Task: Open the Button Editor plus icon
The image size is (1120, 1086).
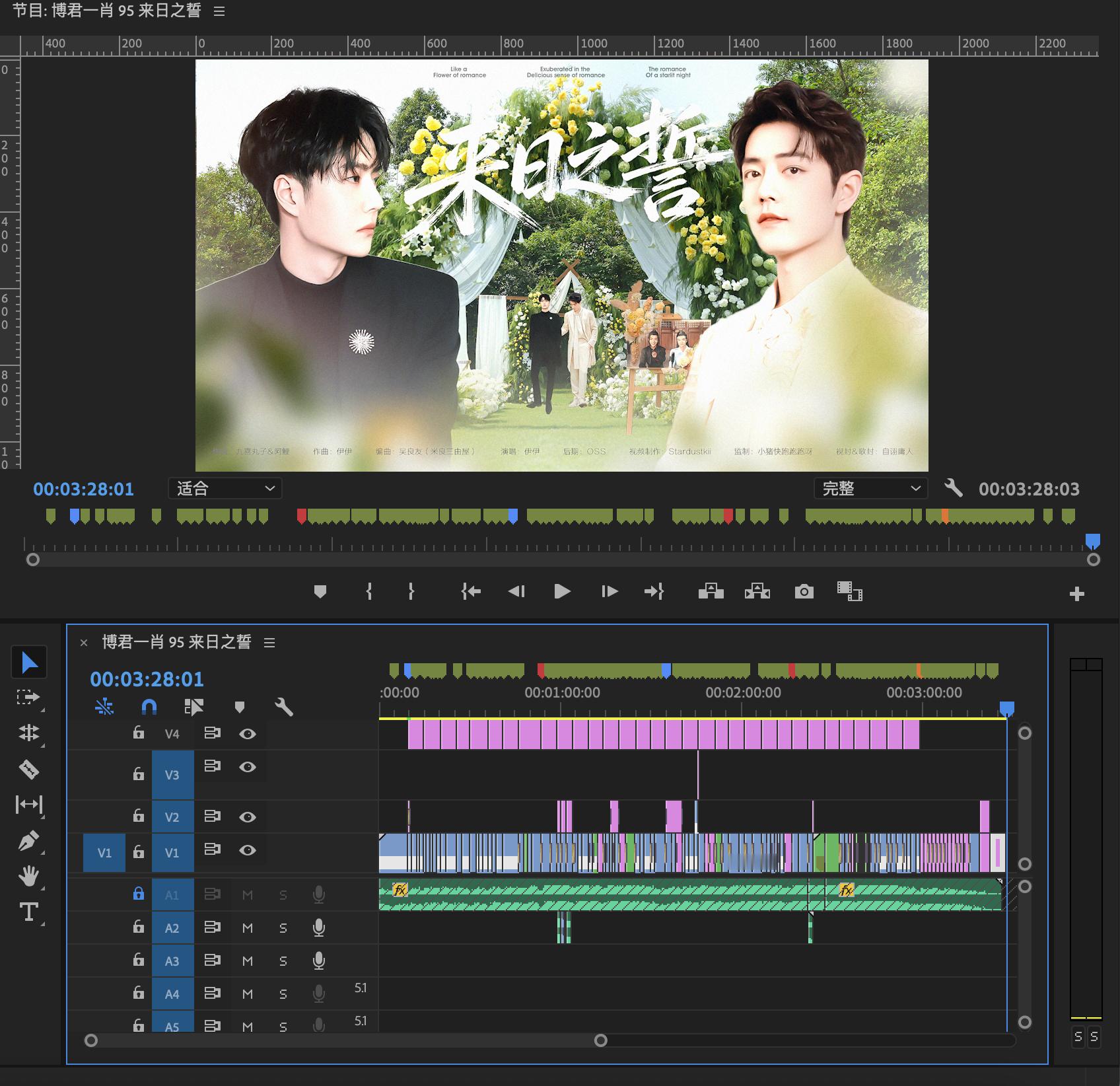Action: 1077,594
